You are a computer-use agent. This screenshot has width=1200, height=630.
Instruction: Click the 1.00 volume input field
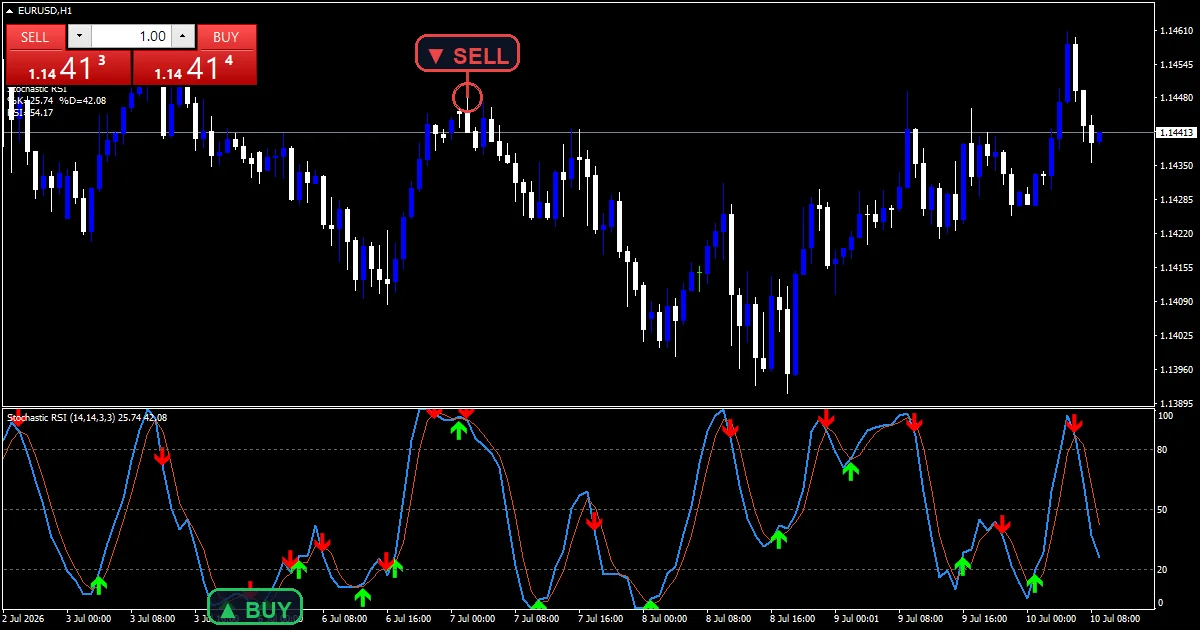point(131,37)
